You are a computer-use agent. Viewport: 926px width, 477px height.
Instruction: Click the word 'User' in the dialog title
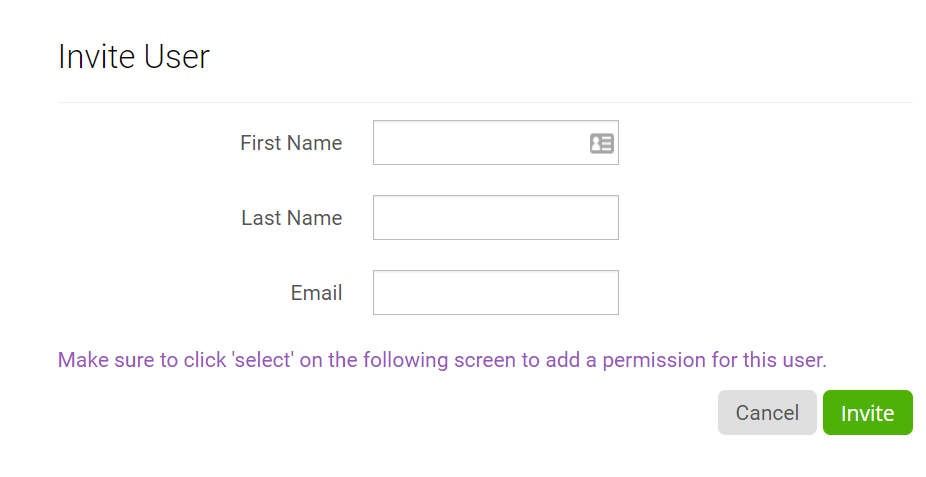tap(177, 57)
